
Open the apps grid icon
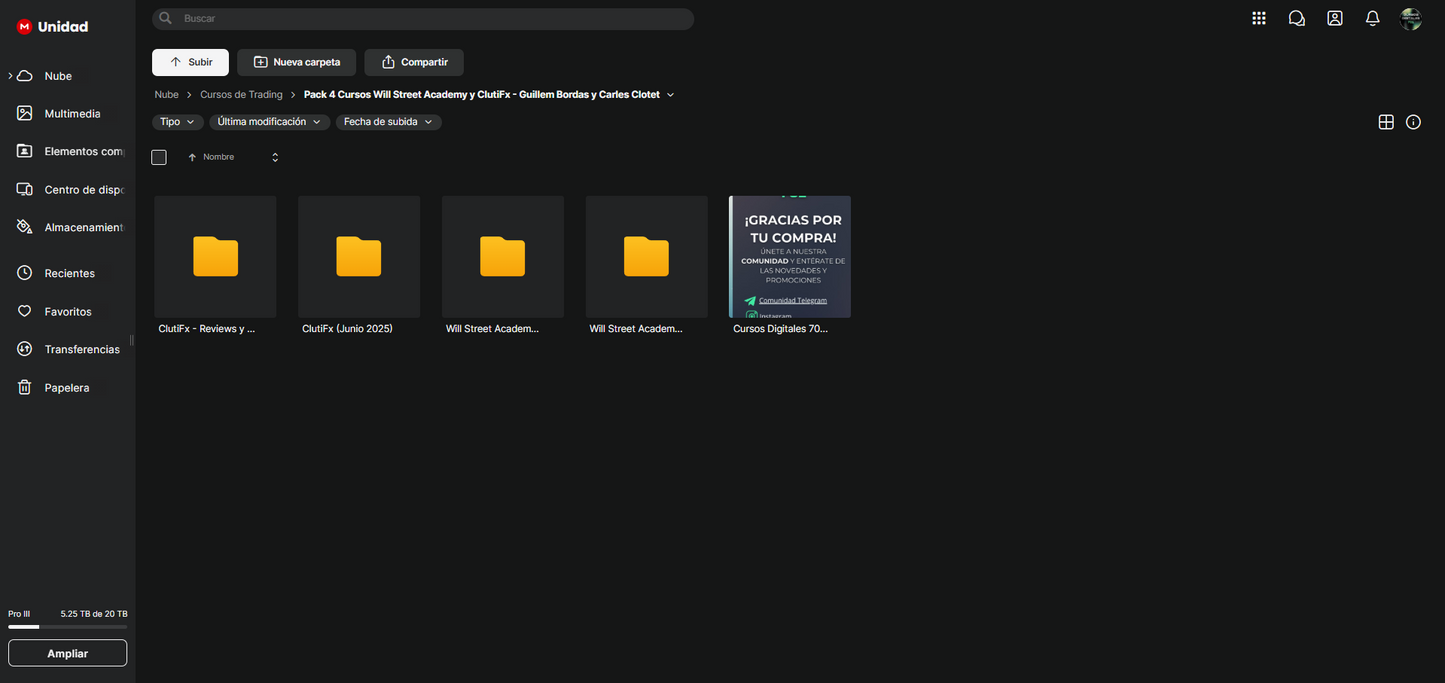click(x=1258, y=18)
